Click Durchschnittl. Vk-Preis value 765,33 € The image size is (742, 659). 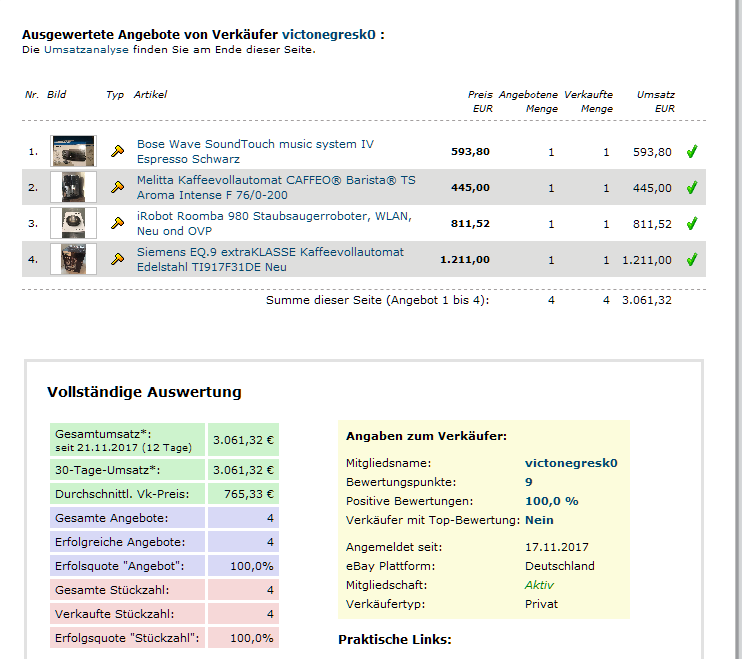pyautogui.click(x=249, y=494)
